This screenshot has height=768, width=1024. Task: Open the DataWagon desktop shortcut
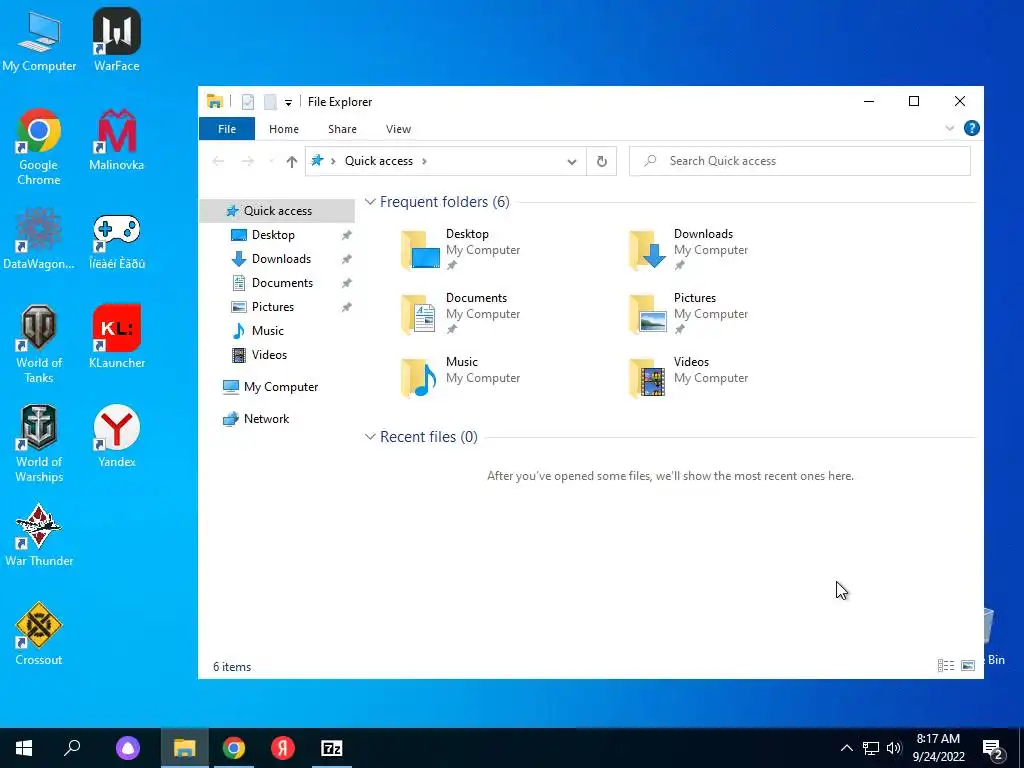pos(39,239)
